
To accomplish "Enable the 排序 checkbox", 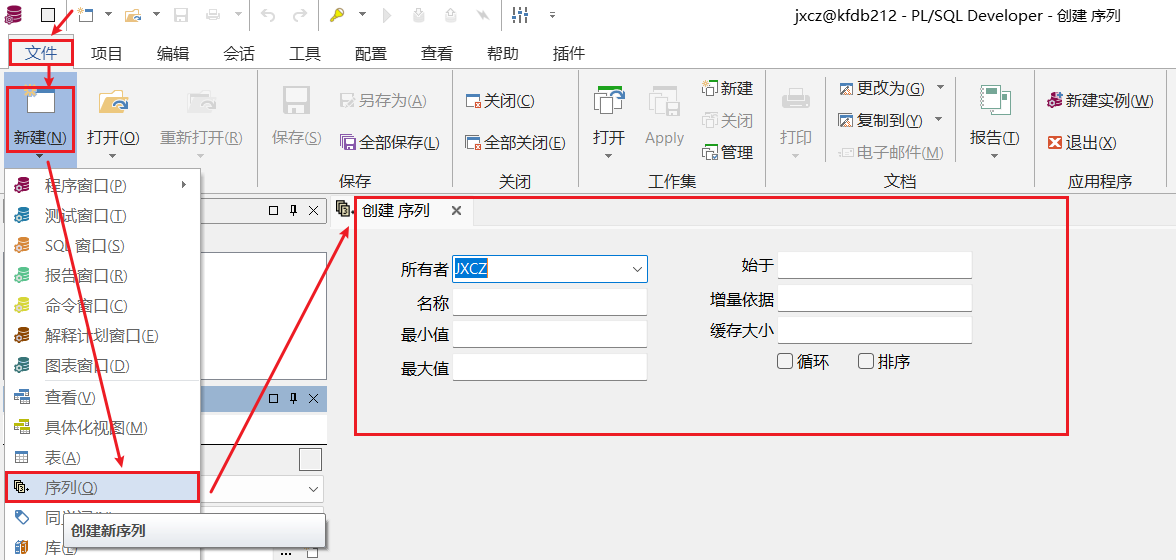I will click(866, 361).
